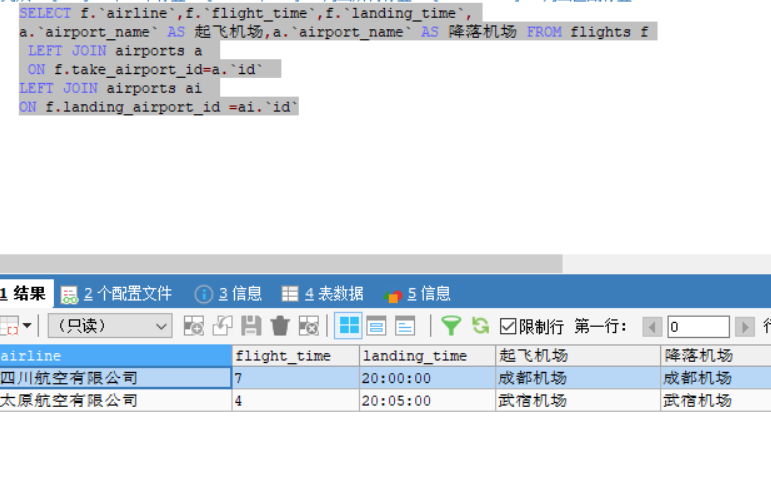Select flight_time cell with value 7

[296, 378]
